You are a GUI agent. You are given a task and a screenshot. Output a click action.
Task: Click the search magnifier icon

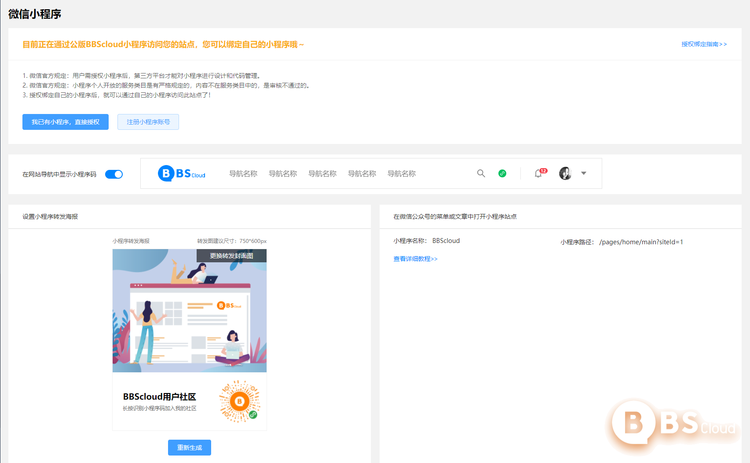click(x=481, y=173)
